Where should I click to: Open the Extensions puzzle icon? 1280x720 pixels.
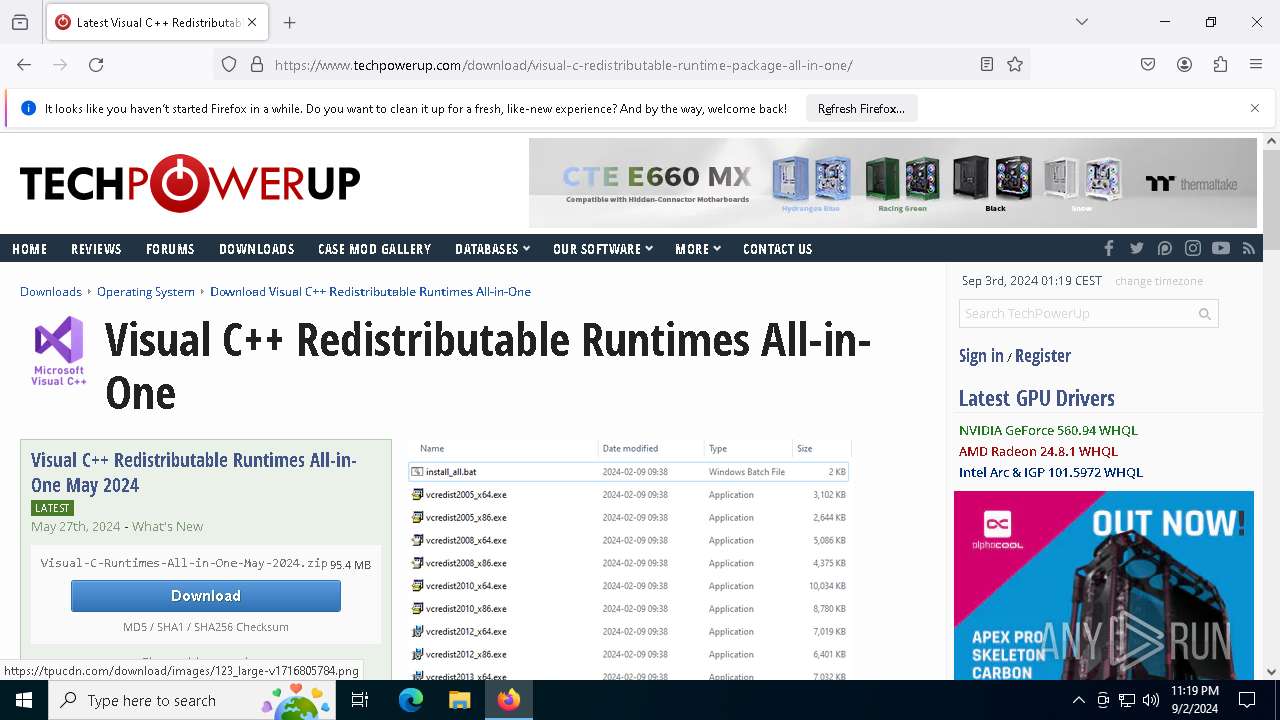pyautogui.click(x=1220, y=65)
